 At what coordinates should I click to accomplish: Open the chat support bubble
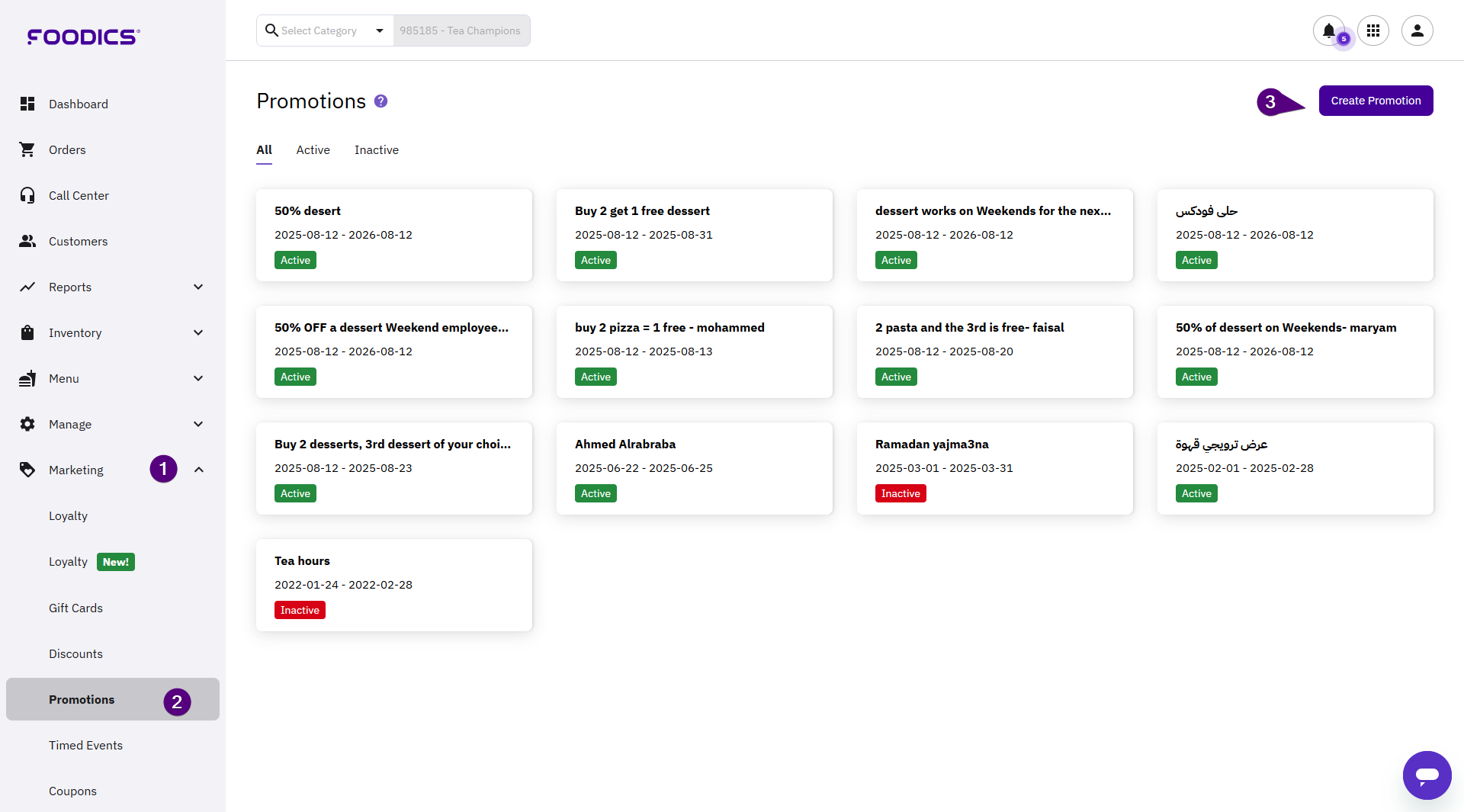coord(1427,775)
